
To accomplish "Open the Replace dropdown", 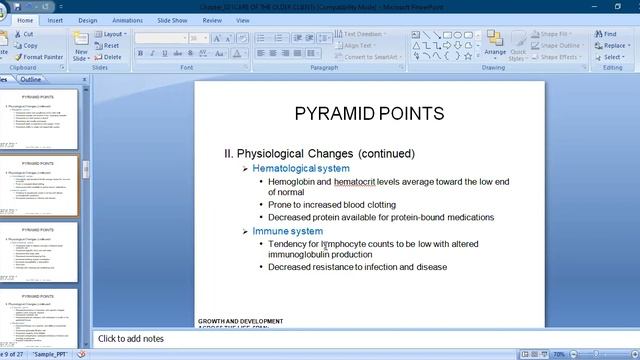I will [x=613, y=46].
